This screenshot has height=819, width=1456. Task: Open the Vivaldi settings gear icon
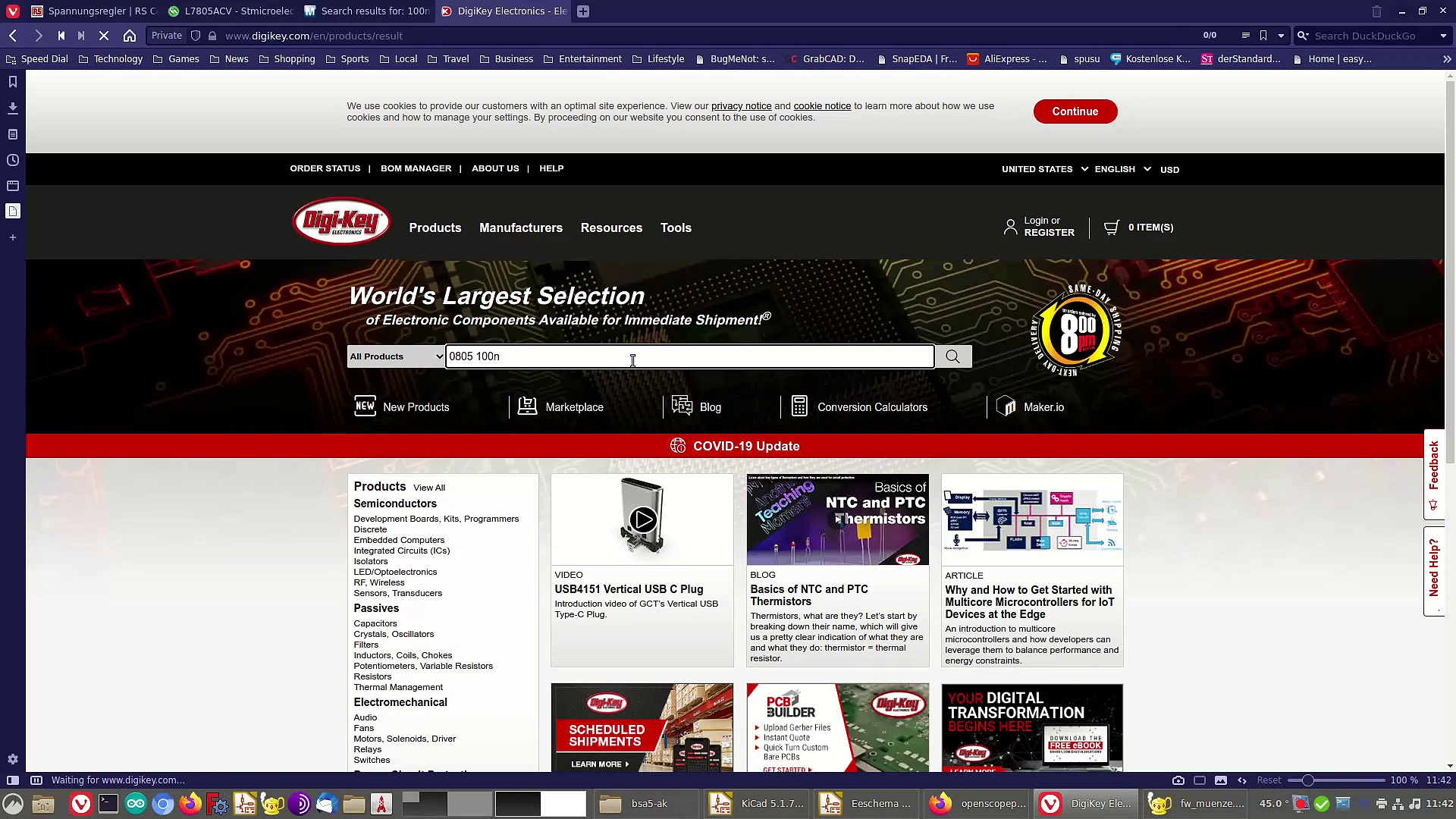tap(13, 759)
